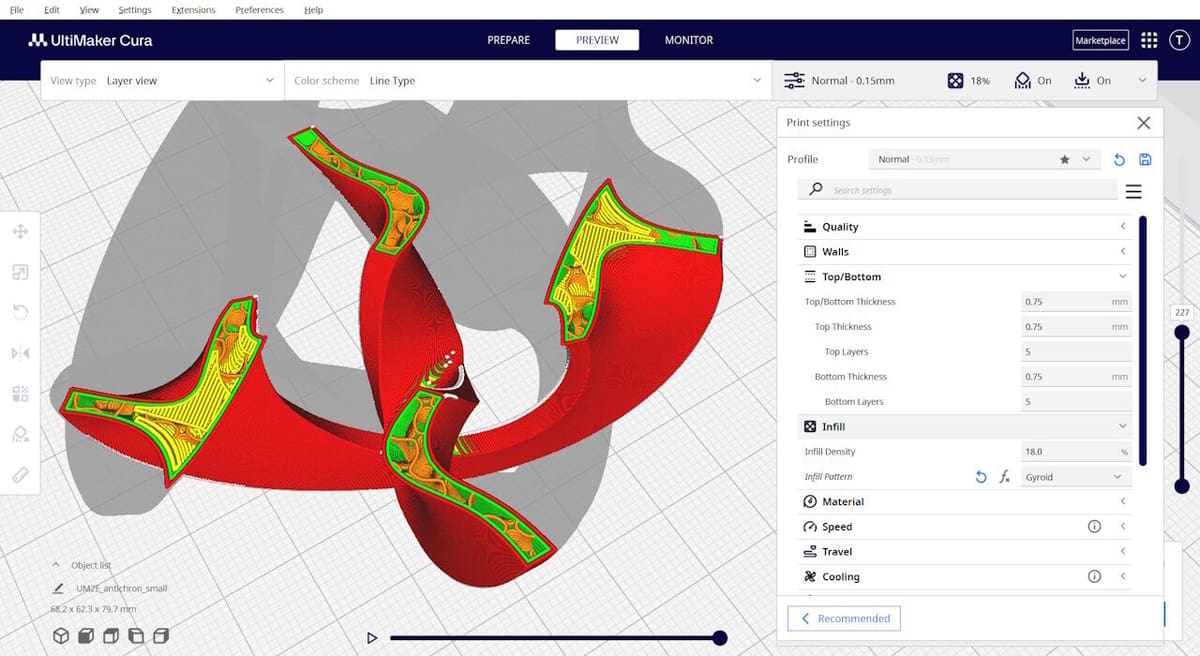Collapse the Top/Bottom settings section
Image resolution: width=1200 pixels, height=656 pixels.
(x=965, y=277)
